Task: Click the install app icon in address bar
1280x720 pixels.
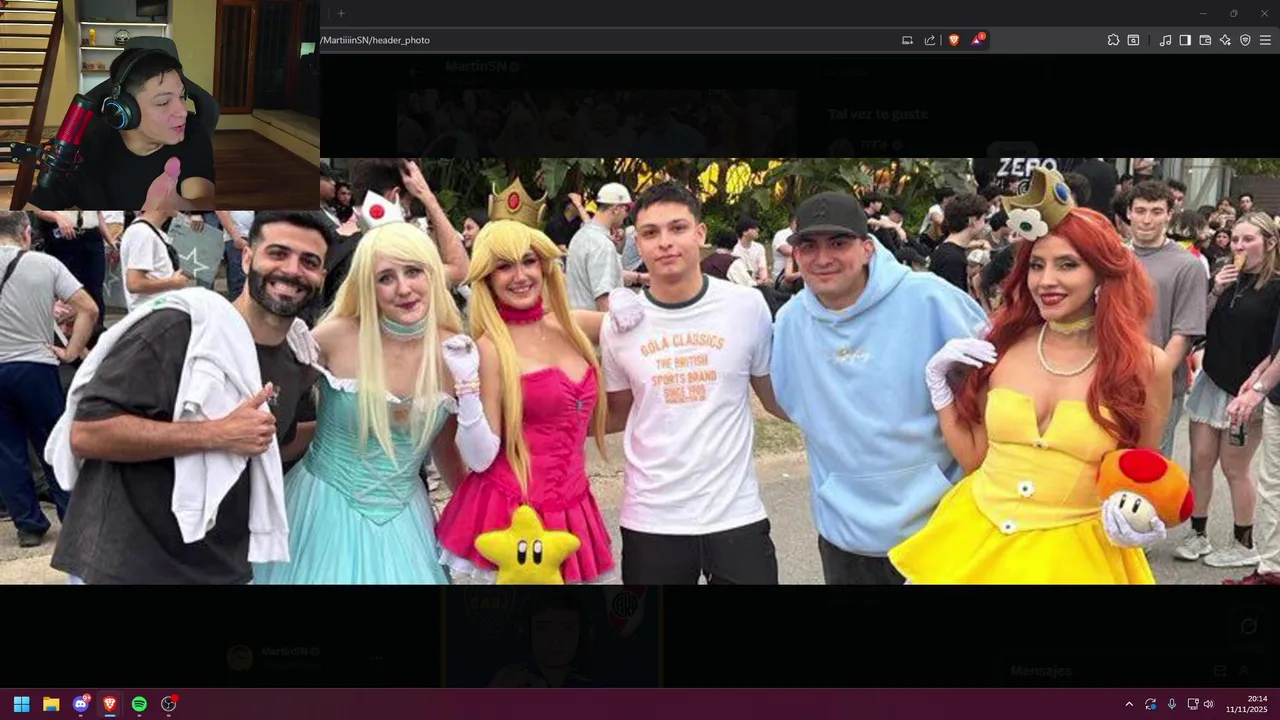Action: 907,40
